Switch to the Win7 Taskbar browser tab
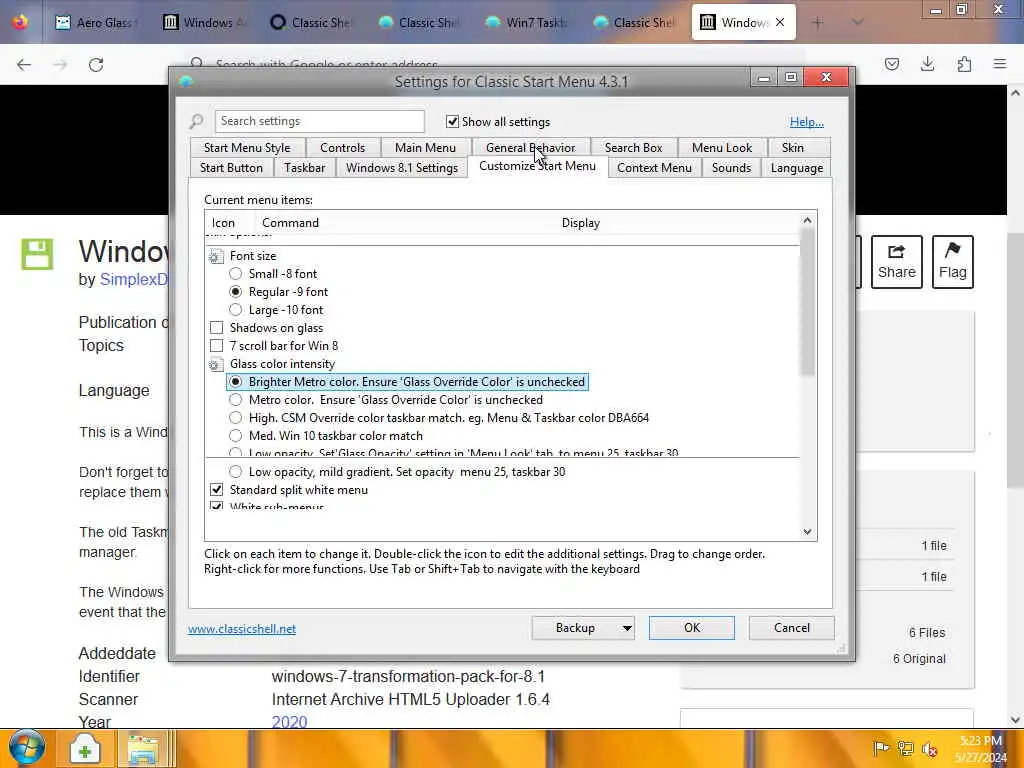 pyautogui.click(x=526, y=22)
